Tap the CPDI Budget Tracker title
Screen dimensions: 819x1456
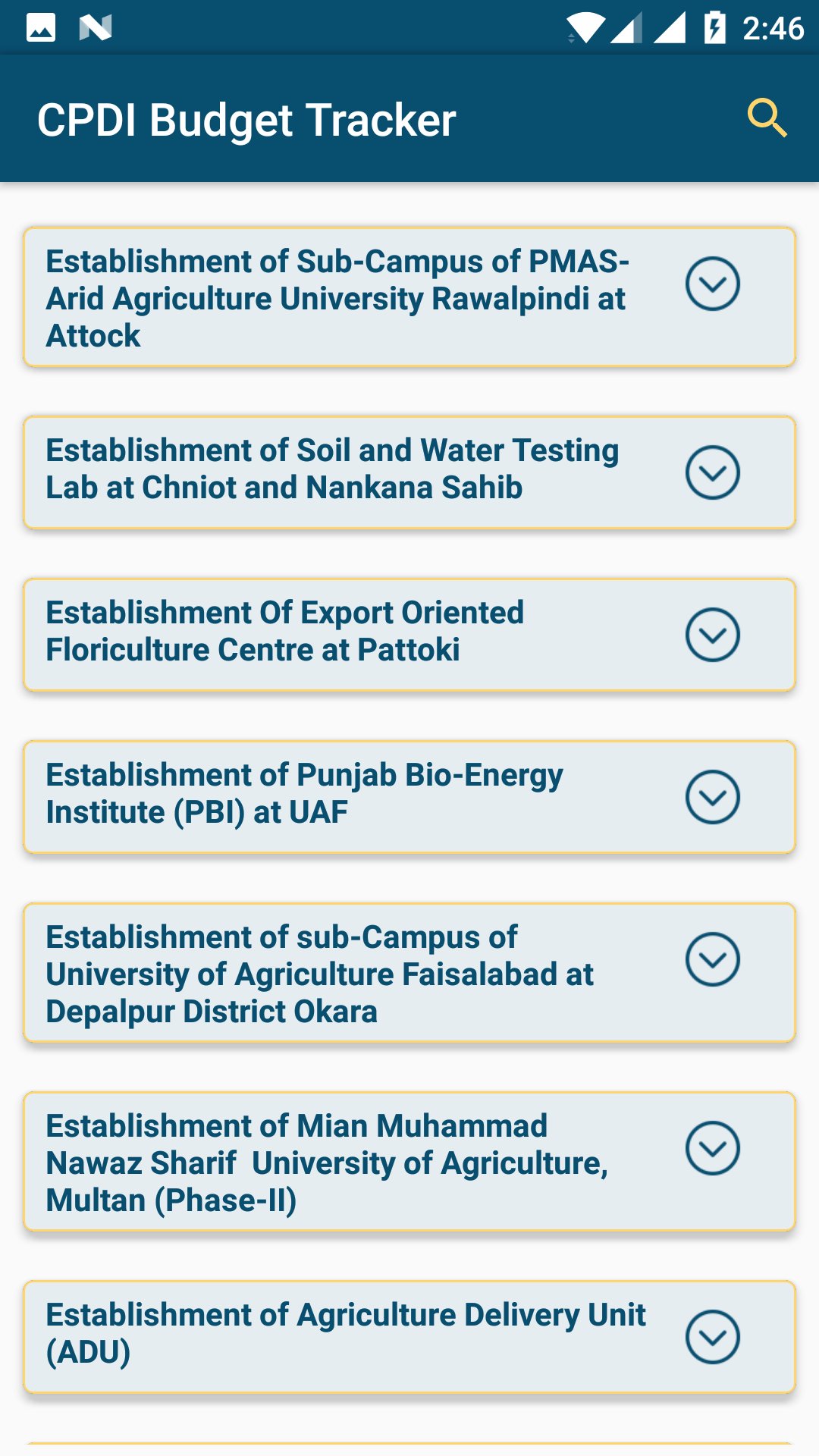[246, 120]
